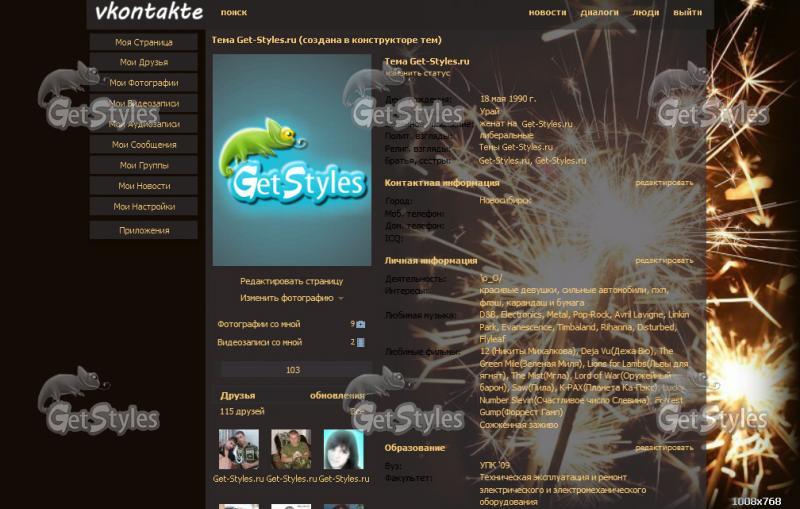Open the first friend's avatar thumbnail

238,450
